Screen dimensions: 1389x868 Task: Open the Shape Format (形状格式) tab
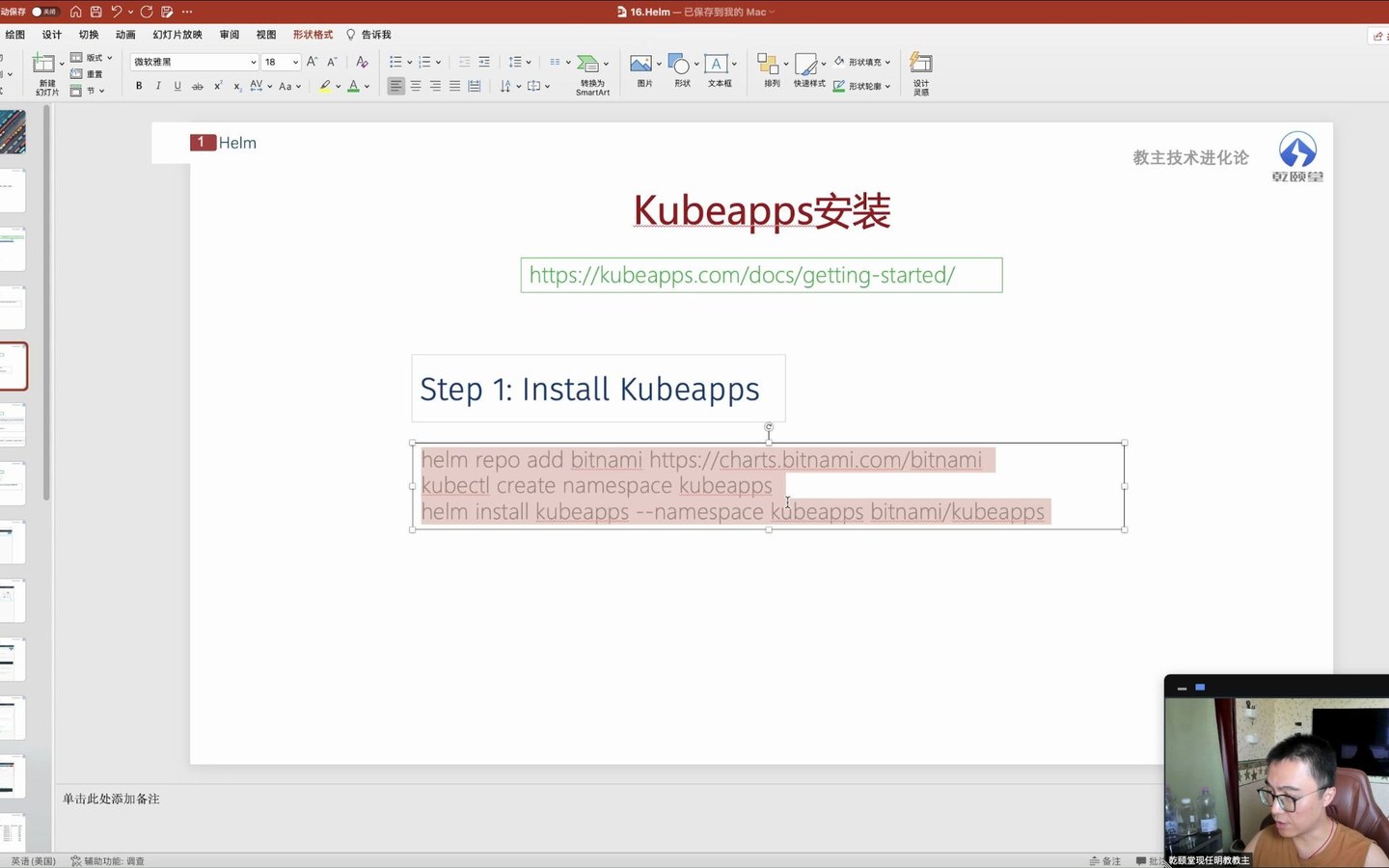tap(313, 35)
